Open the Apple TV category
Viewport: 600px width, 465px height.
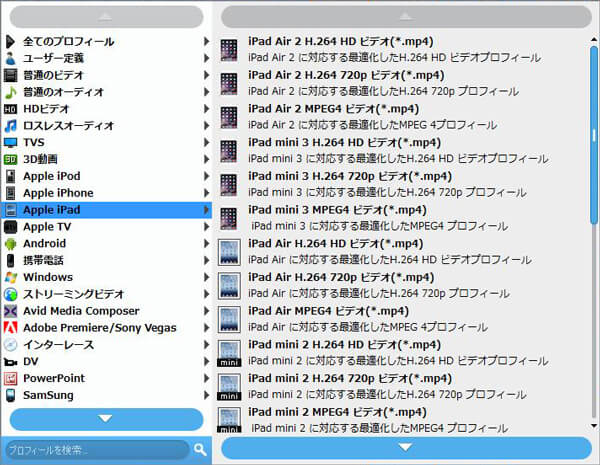pyautogui.click(x=107, y=227)
